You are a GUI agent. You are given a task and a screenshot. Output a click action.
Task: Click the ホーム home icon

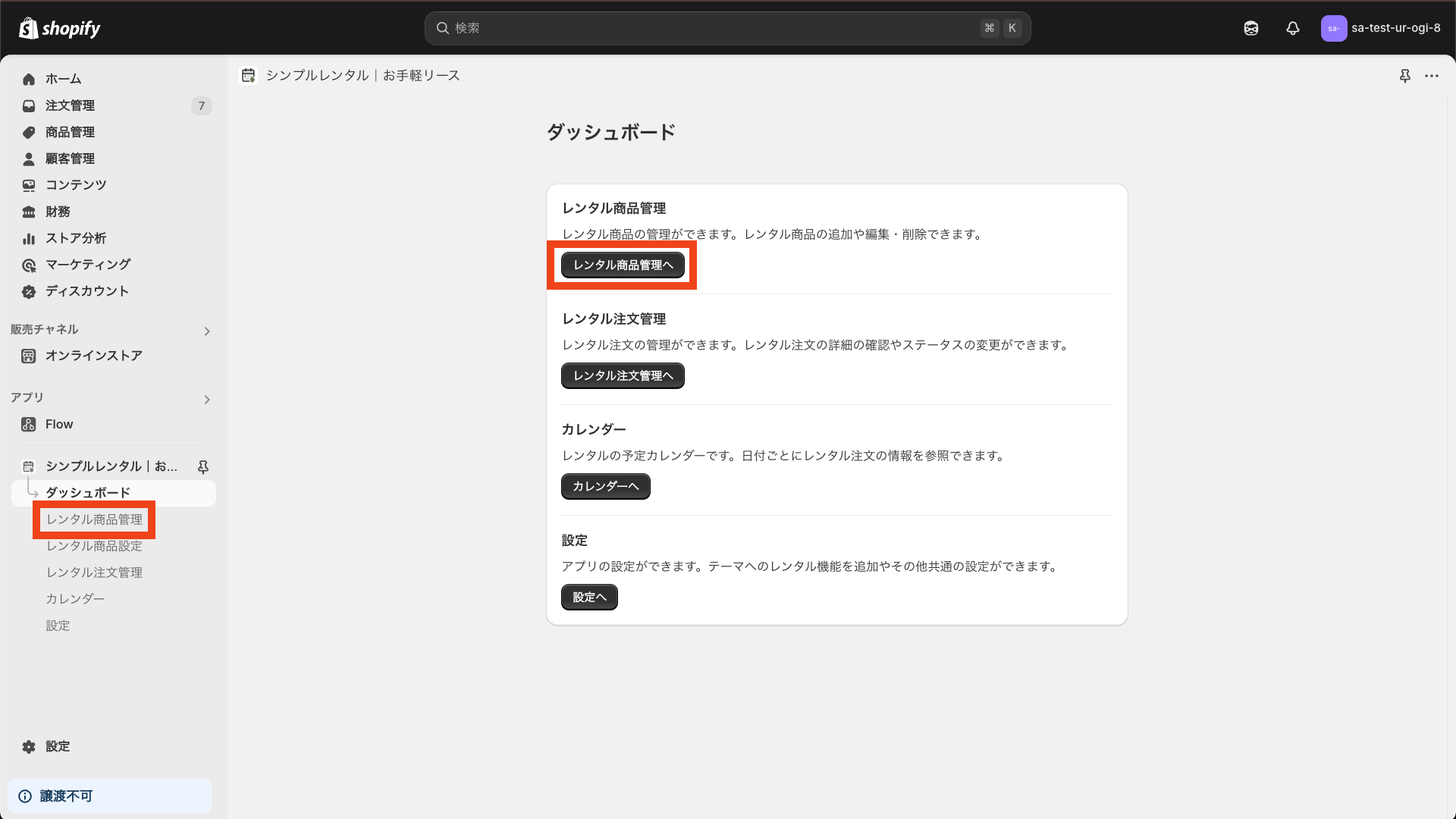29,79
